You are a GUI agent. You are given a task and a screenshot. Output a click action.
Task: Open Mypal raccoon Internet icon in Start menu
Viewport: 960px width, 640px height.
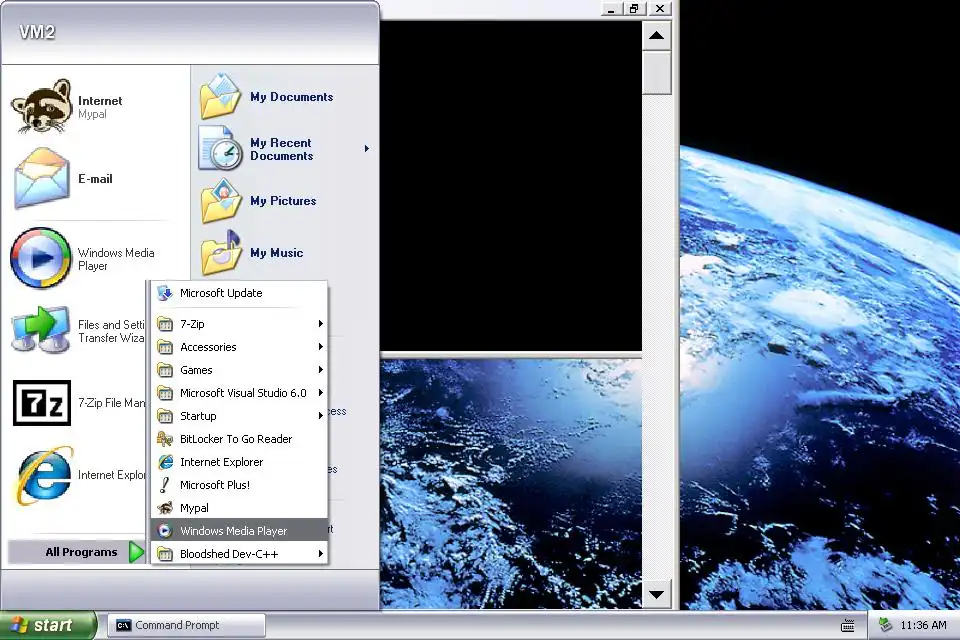[42, 107]
